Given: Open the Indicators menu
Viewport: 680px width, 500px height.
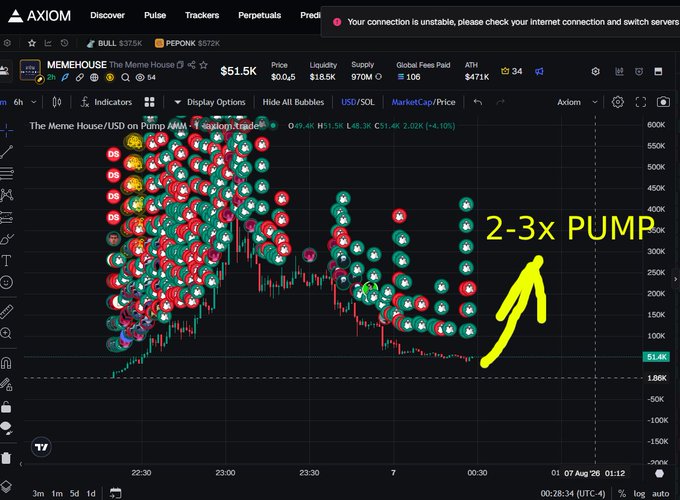Looking at the screenshot, I should tap(106, 102).
